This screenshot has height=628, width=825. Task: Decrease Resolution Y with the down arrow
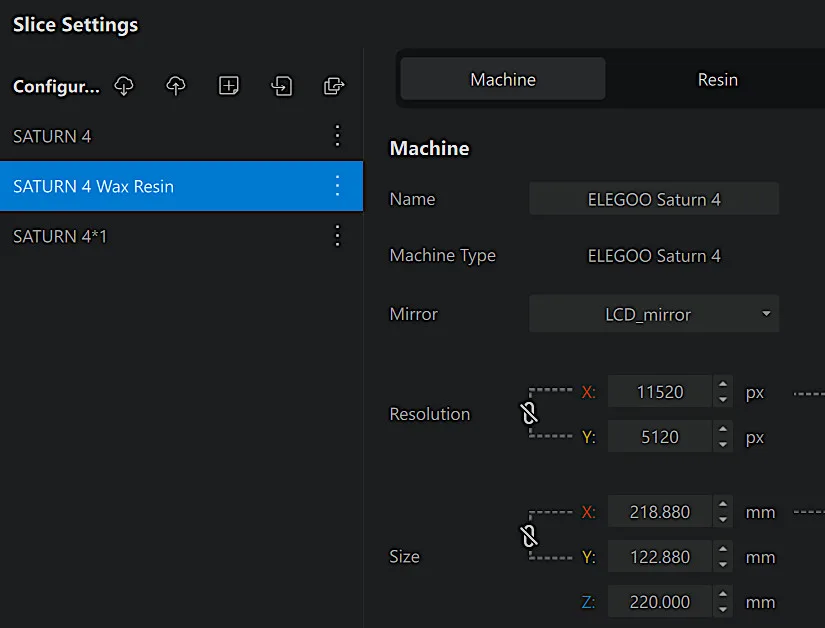click(723, 444)
